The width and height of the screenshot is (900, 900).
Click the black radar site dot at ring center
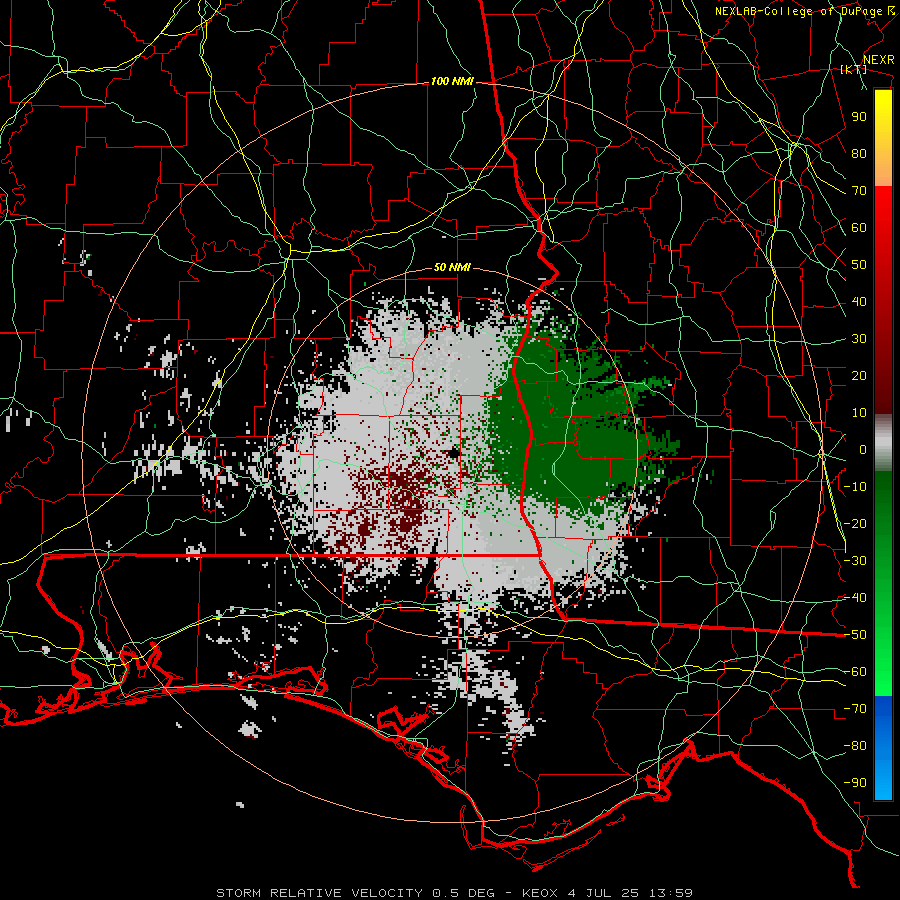453,453
